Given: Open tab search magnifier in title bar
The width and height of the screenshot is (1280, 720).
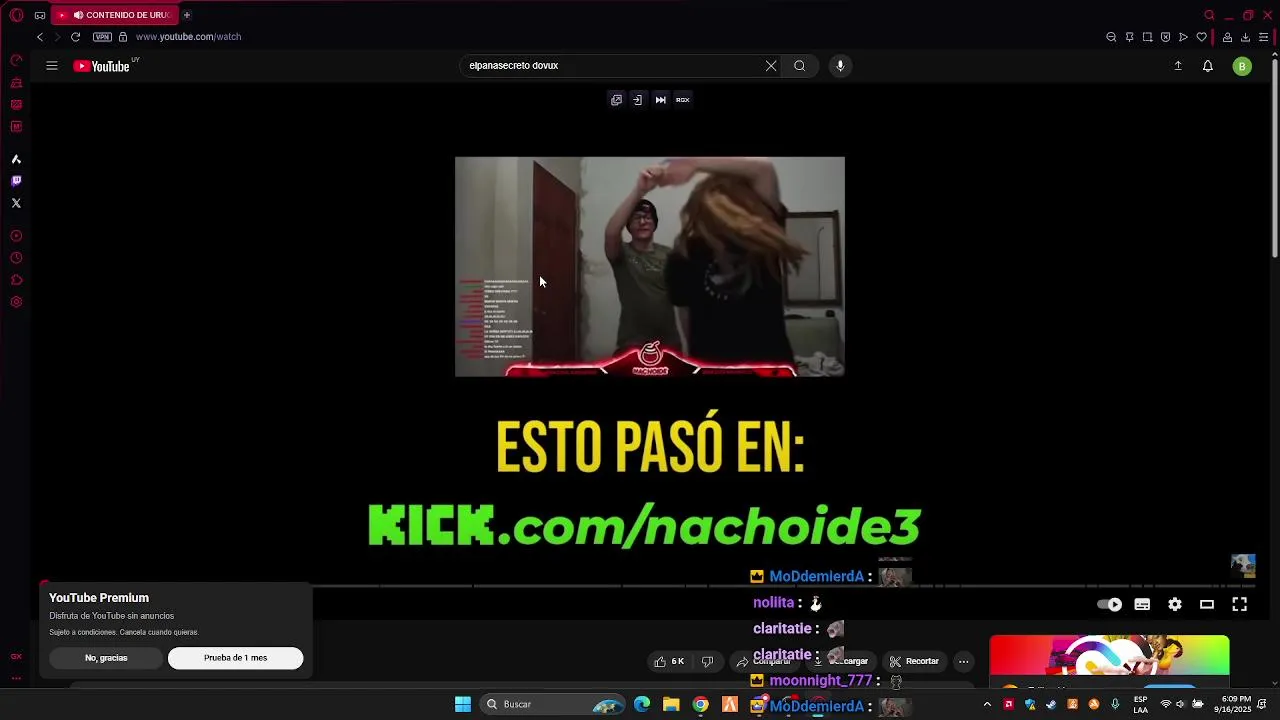Looking at the screenshot, I should [x=1209, y=15].
